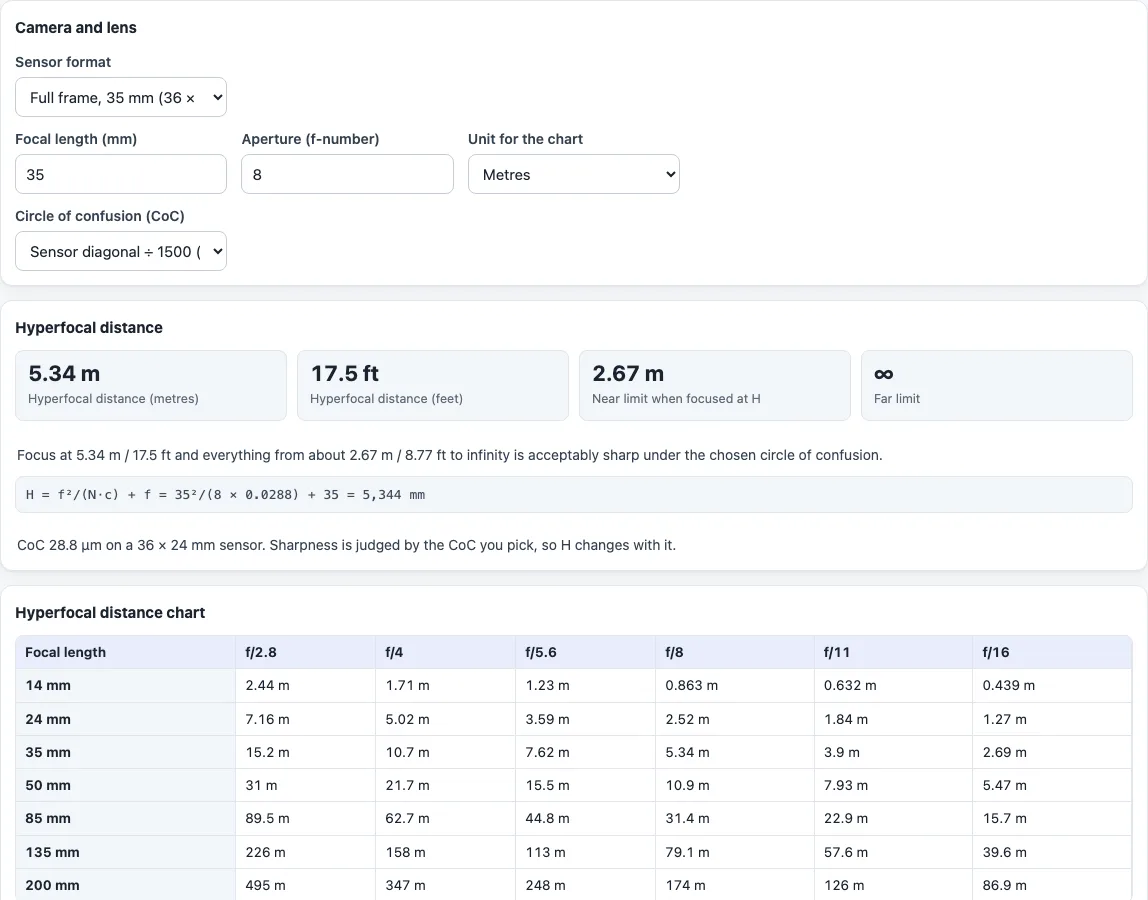Select the 5.34 m hyperfocal distance (metres) card
The image size is (1148, 900).
click(x=151, y=385)
